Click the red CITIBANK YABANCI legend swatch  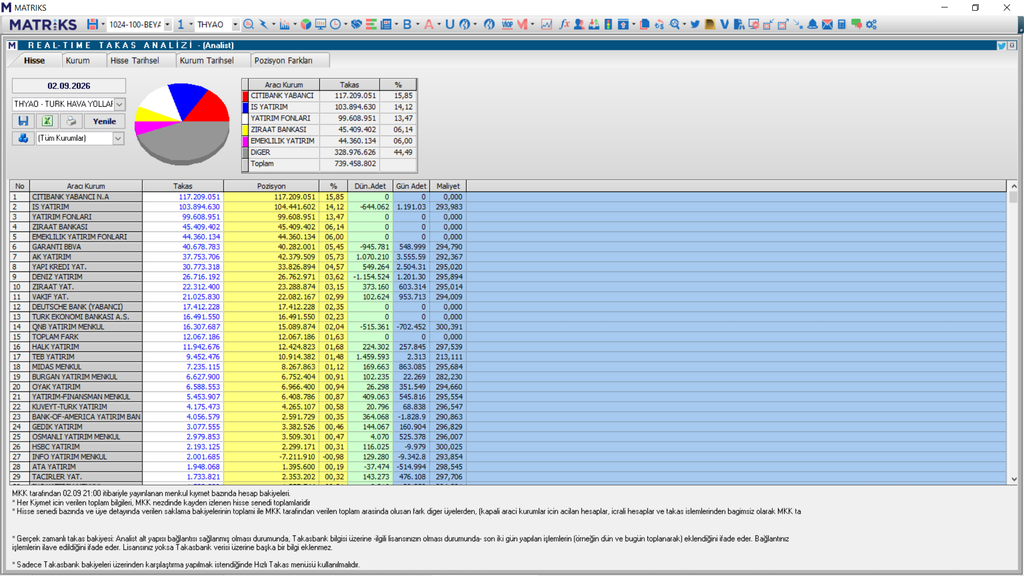click(x=246, y=95)
